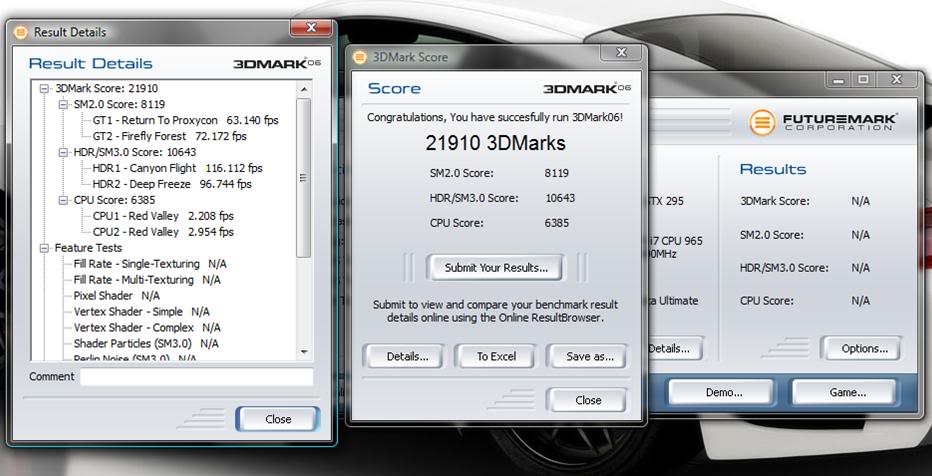
Task: Close the Score dialog with the red X
Action: (x=622, y=51)
